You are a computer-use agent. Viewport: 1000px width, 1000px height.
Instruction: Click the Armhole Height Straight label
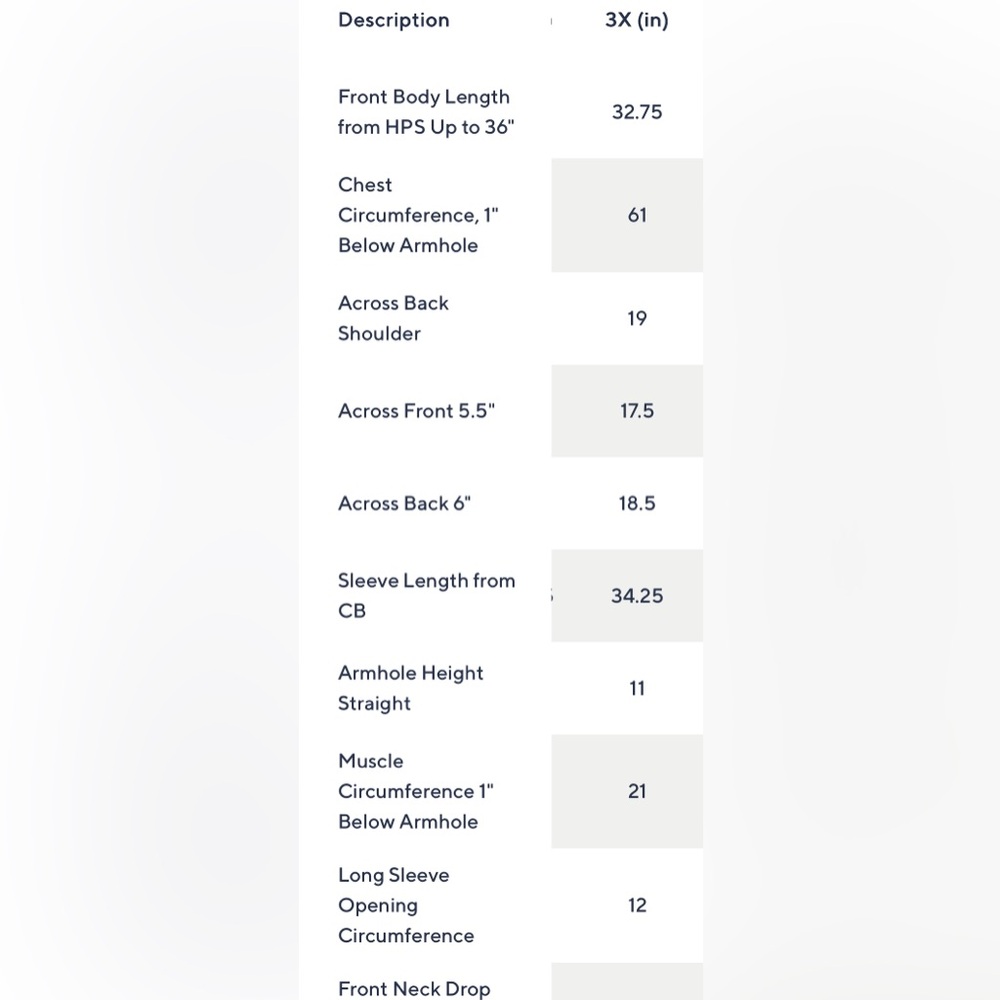pos(411,688)
